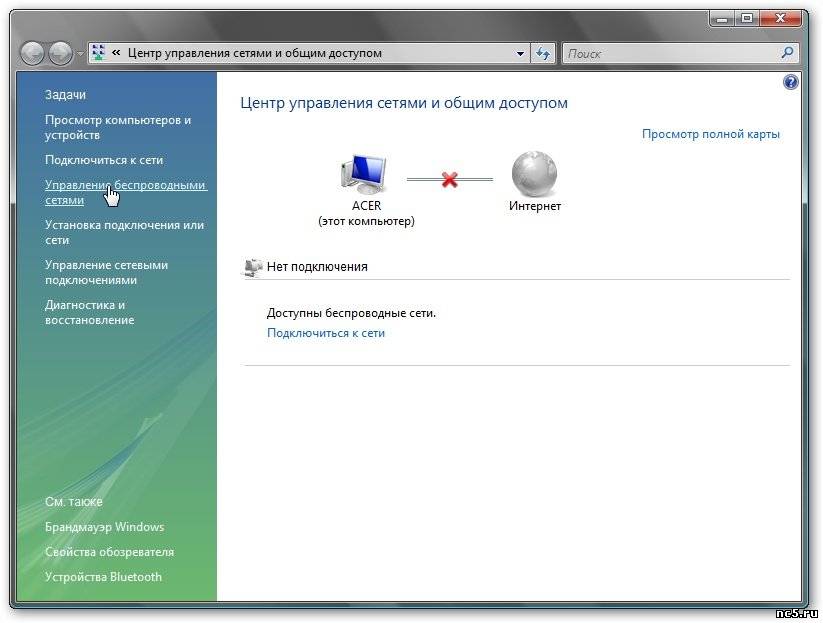The image size is (823, 623).
Task: Click the magnifier search icon
Action: tap(787, 52)
